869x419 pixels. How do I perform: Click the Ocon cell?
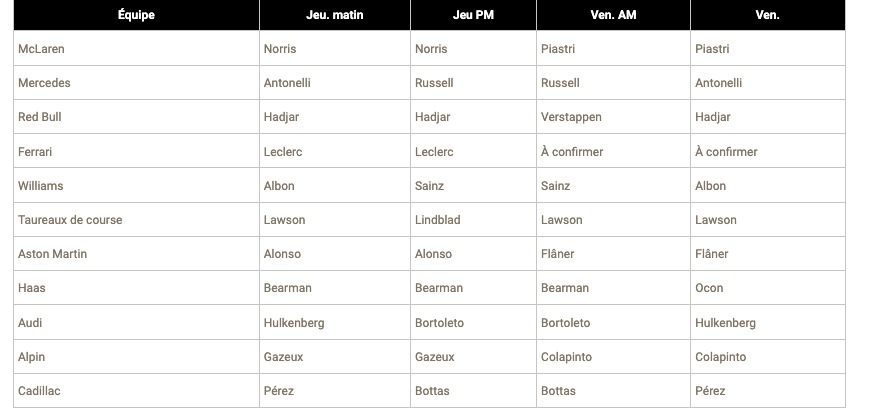tap(709, 288)
